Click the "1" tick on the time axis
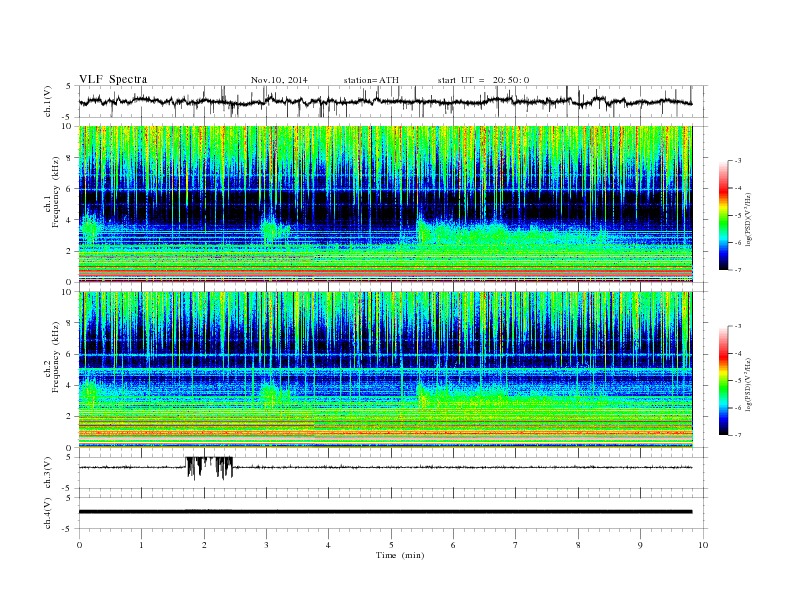Viewport: 792px width, 612px height. click(141, 545)
